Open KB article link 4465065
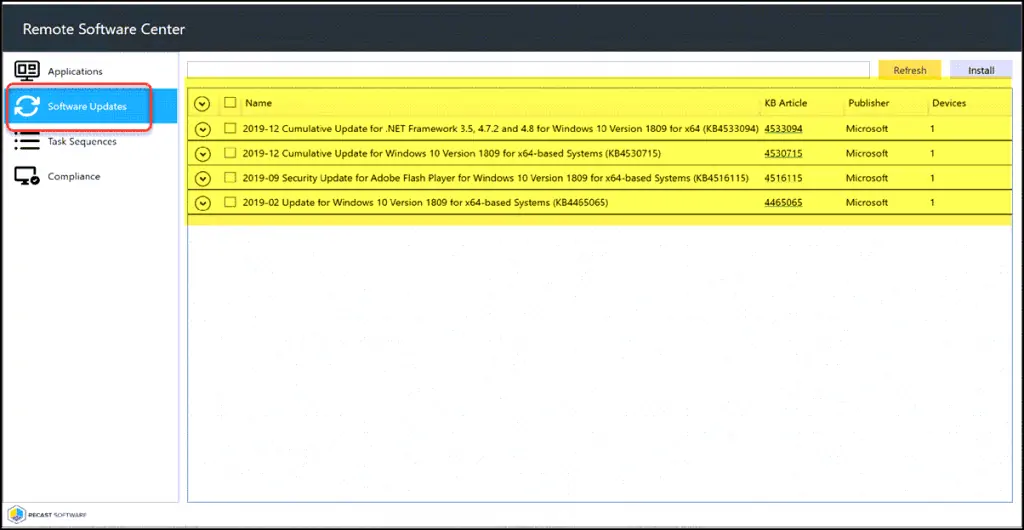The image size is (1024, 530). 784,203
